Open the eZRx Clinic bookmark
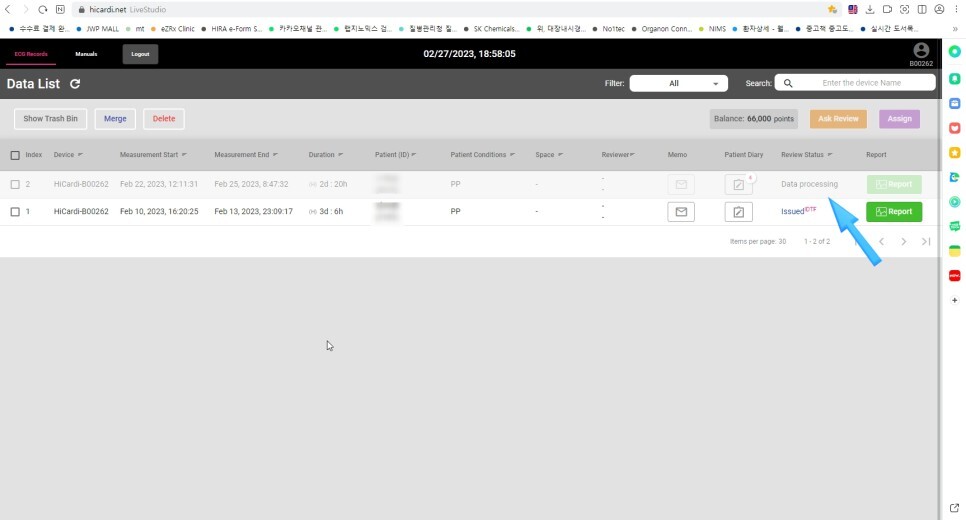Screen dimensions: 966x520 172,29
